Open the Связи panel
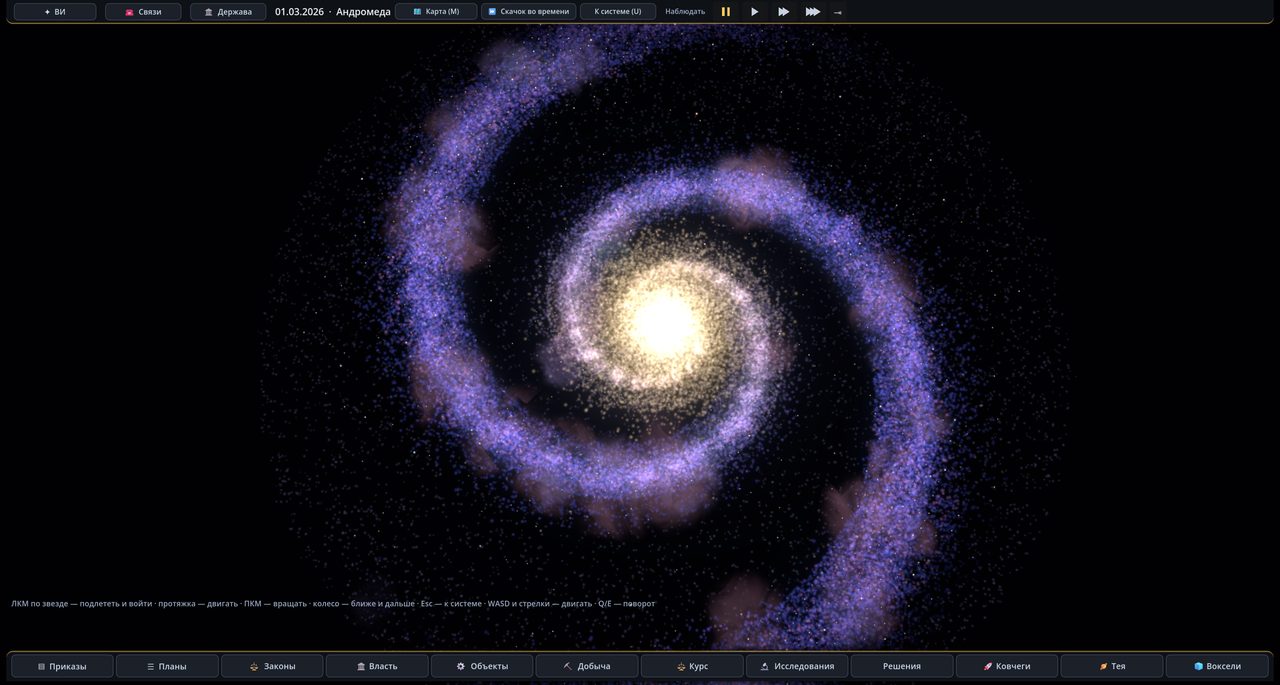This screenshot has width=1280, height=685. 143,12
